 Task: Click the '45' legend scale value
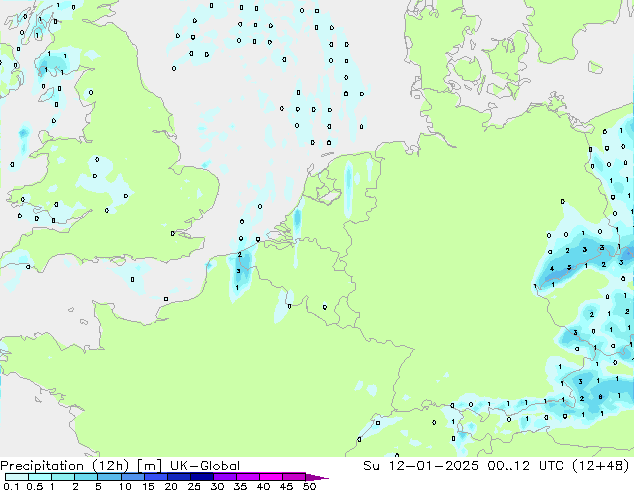coord(286,486)
